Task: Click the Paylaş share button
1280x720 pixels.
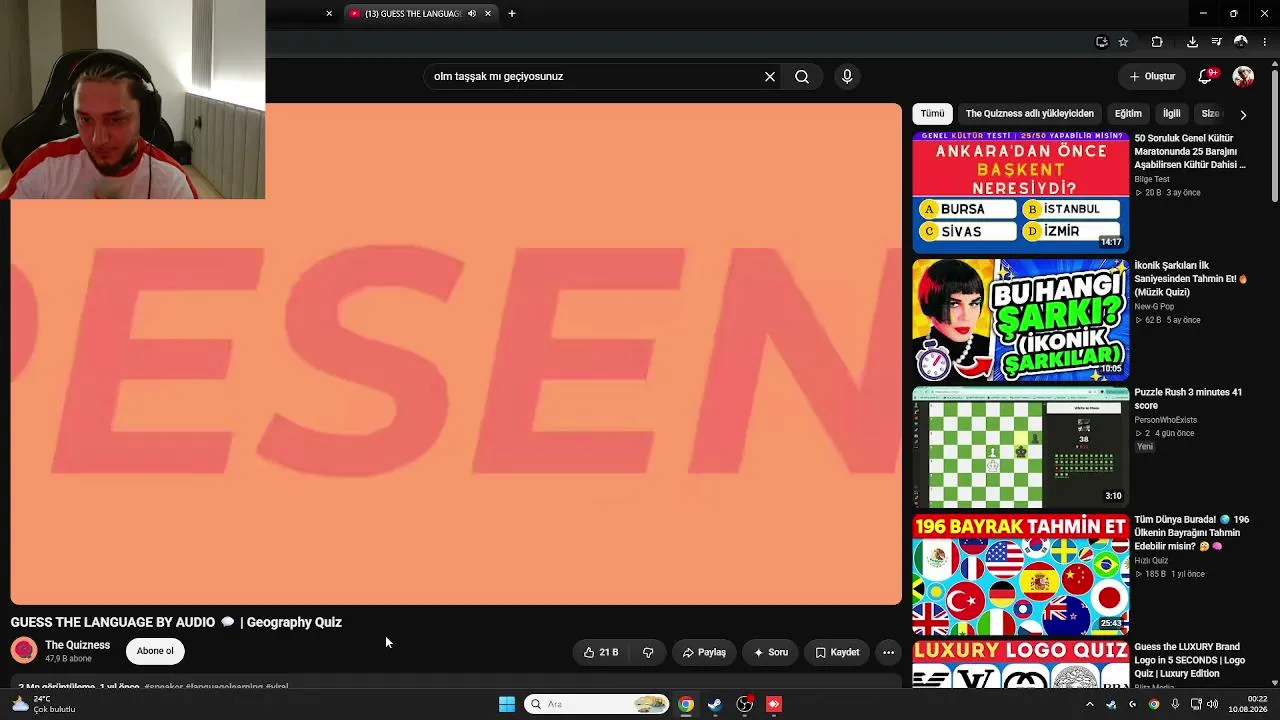Action: pos(704,652)
